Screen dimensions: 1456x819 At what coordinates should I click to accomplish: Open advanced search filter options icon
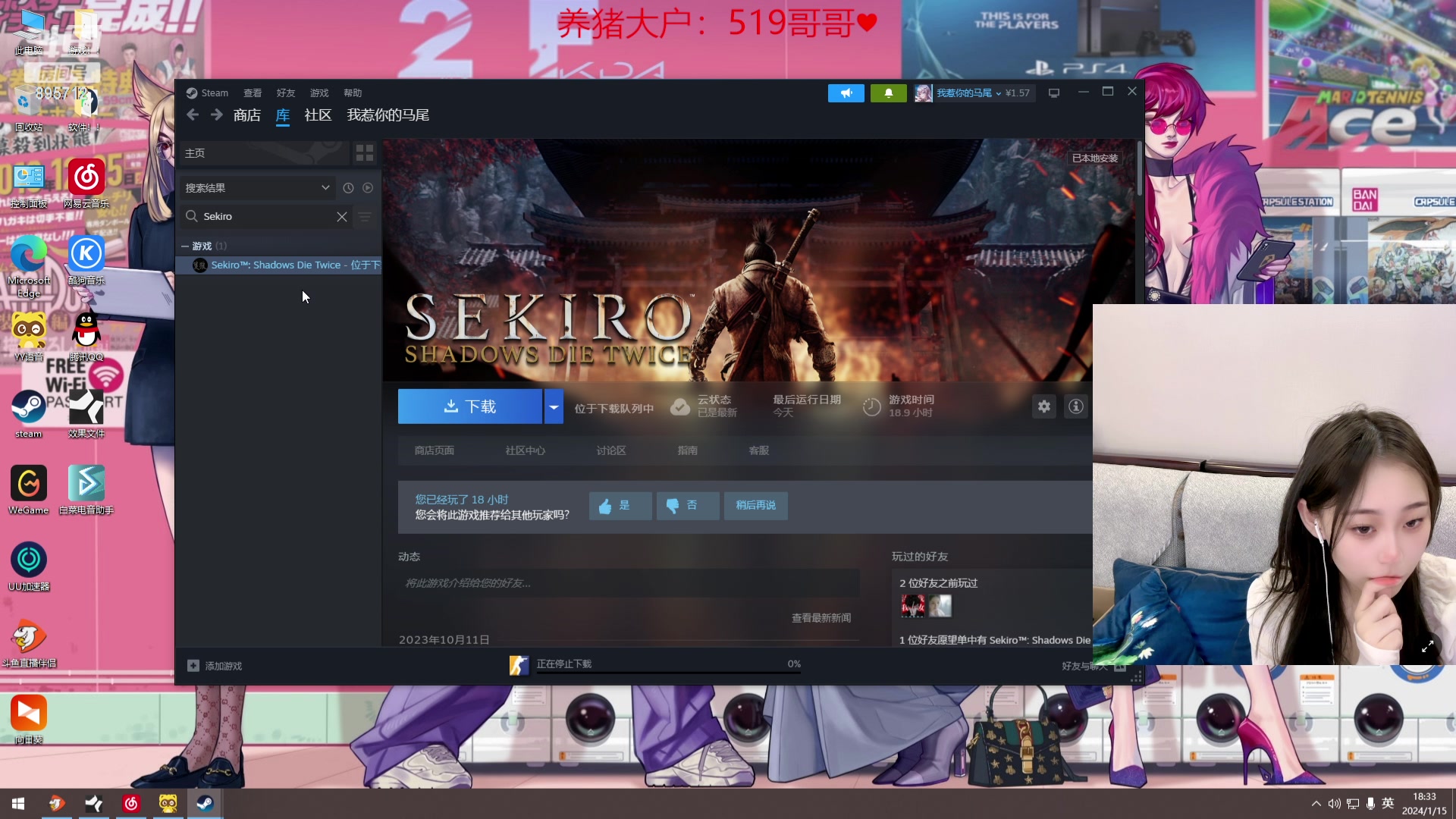[x=365, y=217]
